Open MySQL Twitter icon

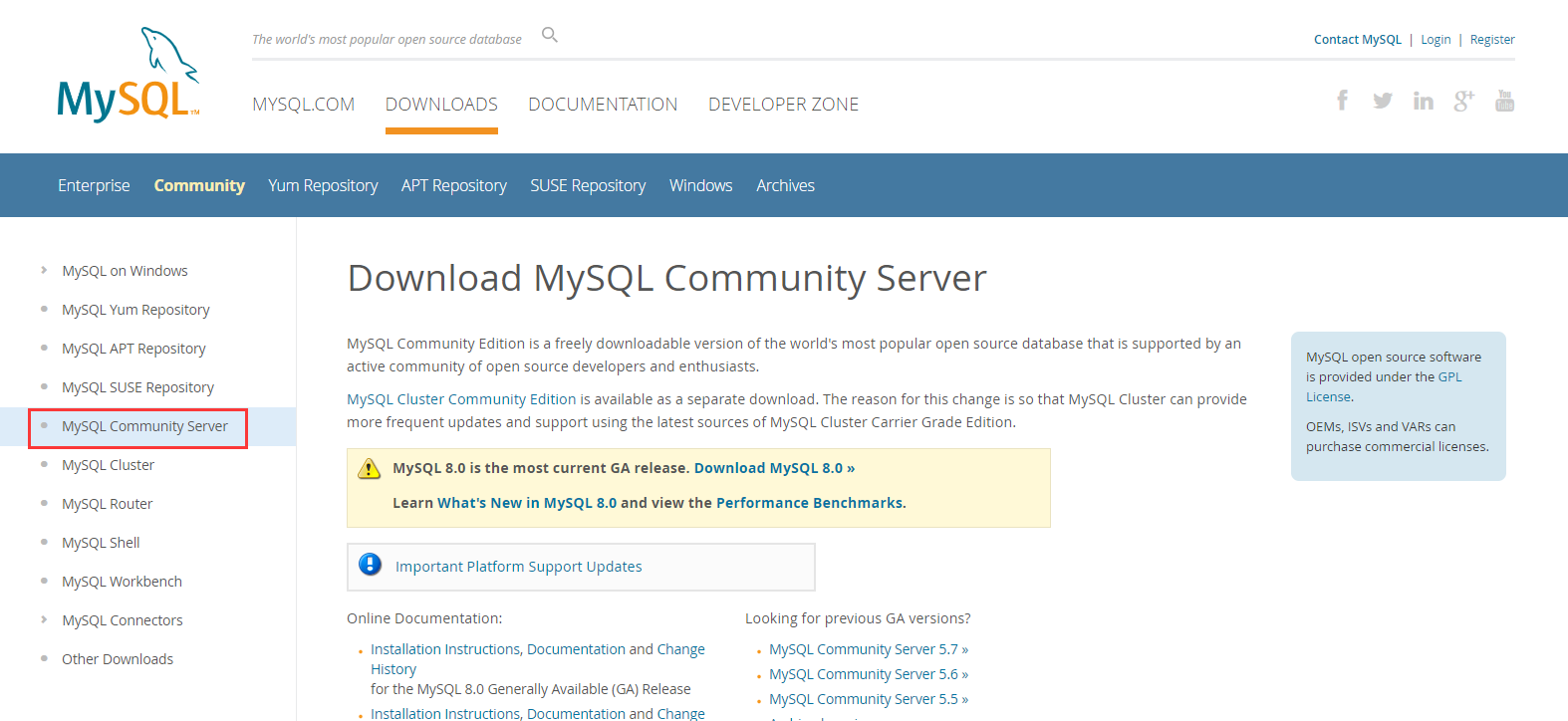pyautogui.click(x=1383, y=101)
